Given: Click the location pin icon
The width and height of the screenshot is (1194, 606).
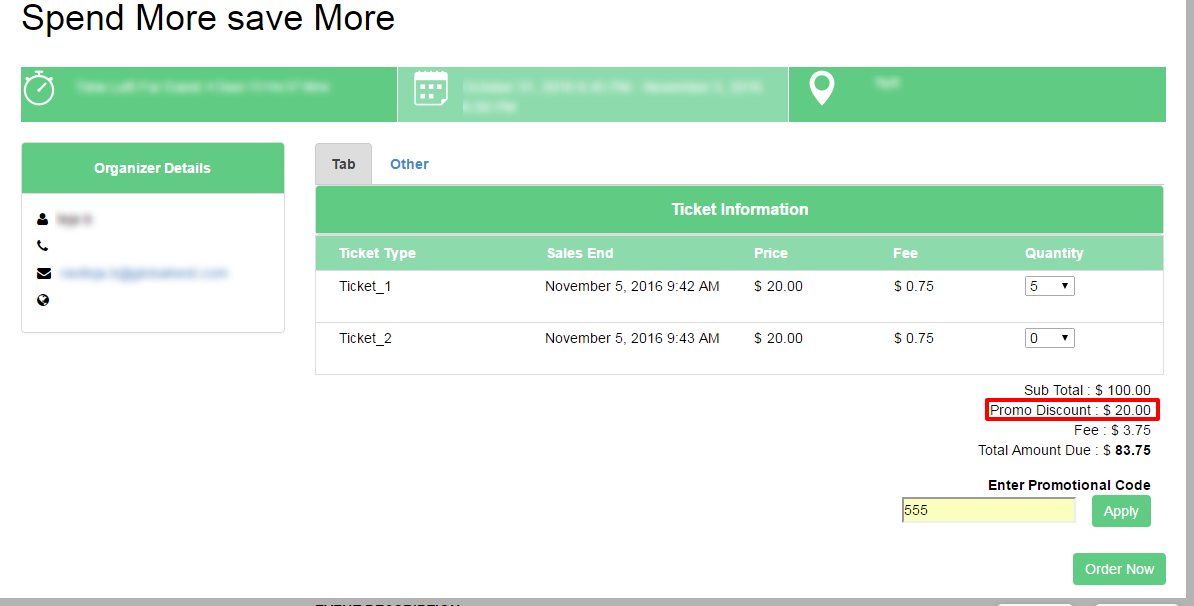Looking at the screenshot, I should (822, 88).
